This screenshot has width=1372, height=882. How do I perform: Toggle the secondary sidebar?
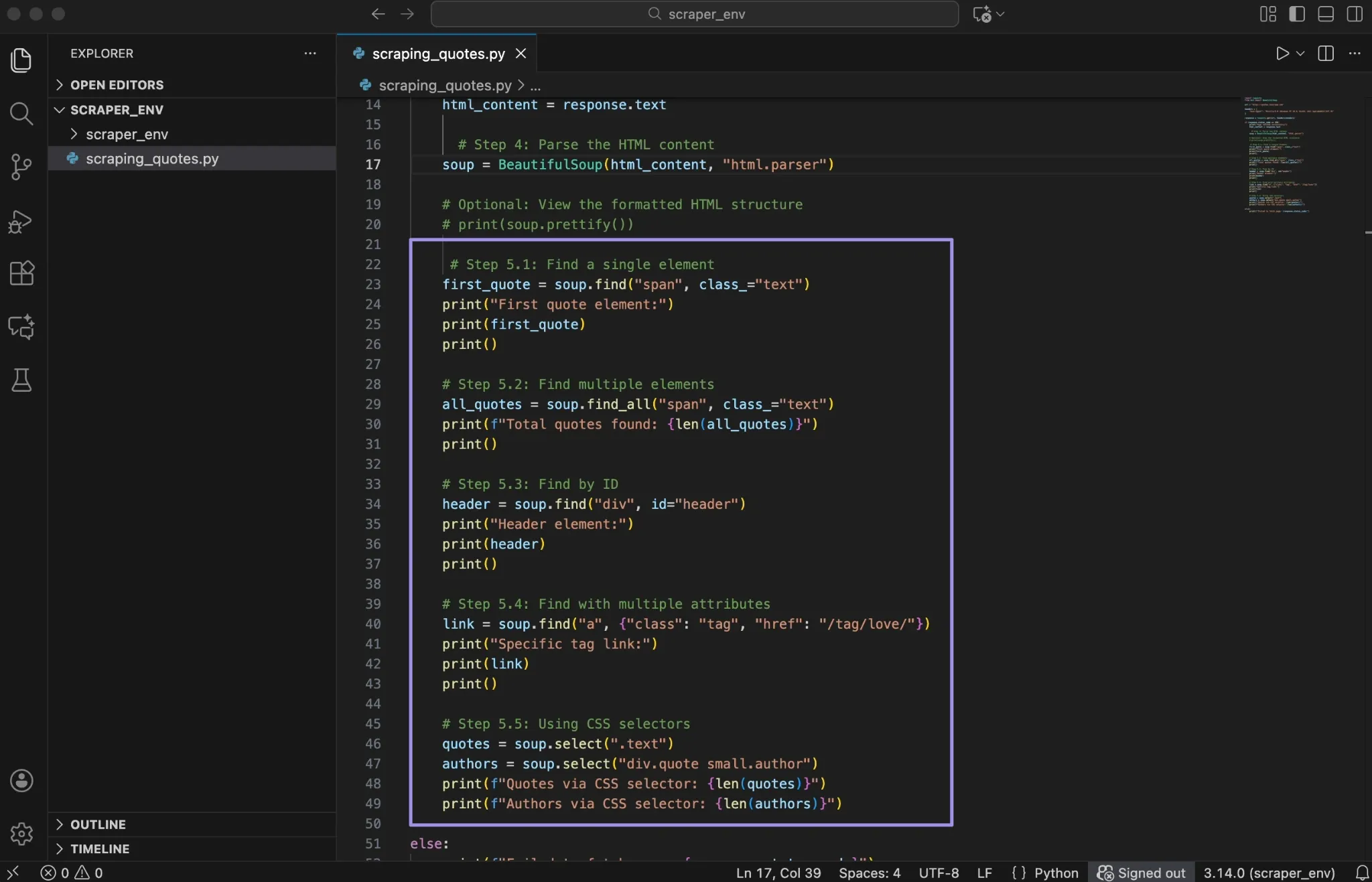(x=1354, y=13)
